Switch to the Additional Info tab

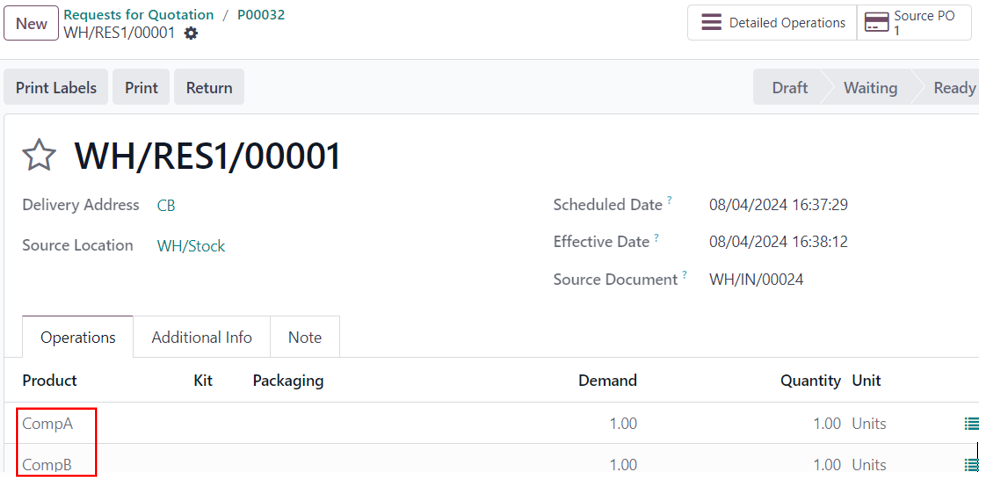pyautogui.click(x=202, y=337)
